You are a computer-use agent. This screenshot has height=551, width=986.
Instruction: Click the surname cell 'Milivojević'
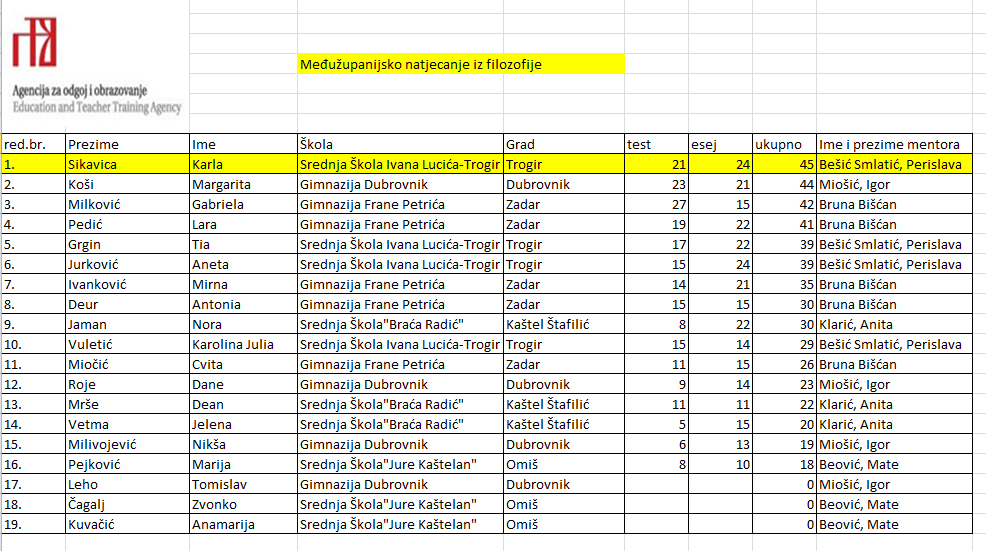pyautogui.click(x=127, y=444)
